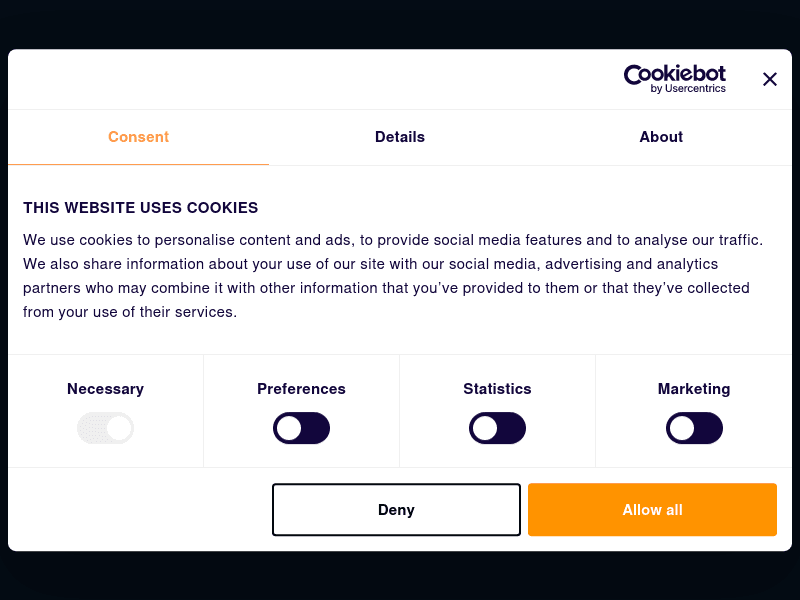This screenshot has height=600, width=800.
Task: Turn on the Statistics cookies switch
Action: (x=497, y=429)
